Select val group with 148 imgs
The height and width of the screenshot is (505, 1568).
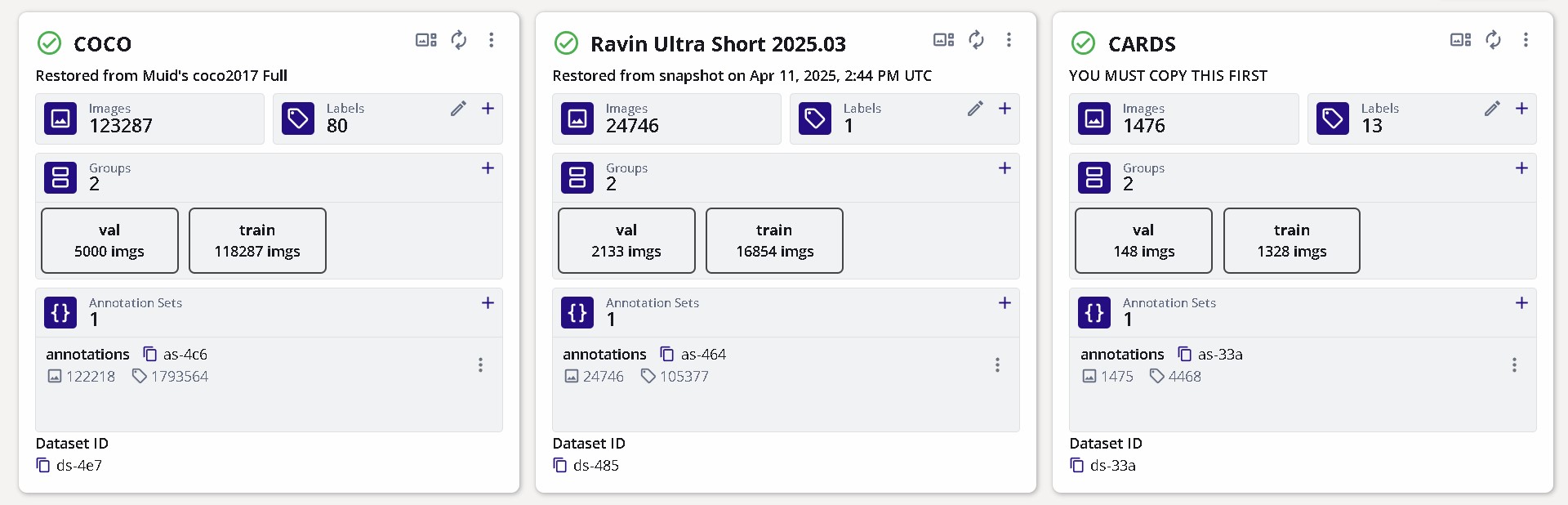pos(1143,240)
